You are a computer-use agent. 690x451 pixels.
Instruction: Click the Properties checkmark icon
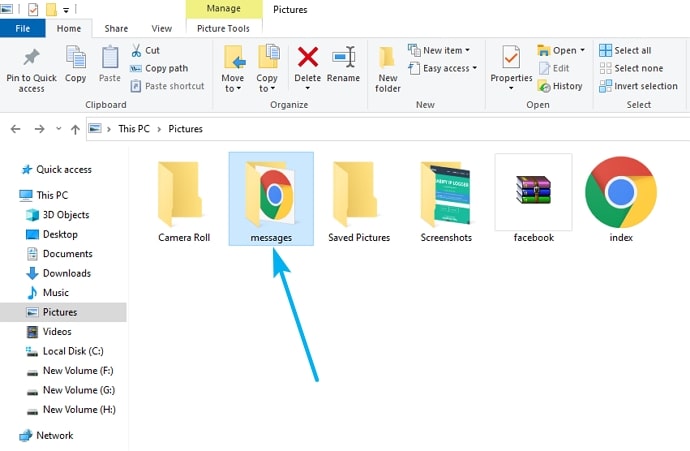[x=511, y=58]
